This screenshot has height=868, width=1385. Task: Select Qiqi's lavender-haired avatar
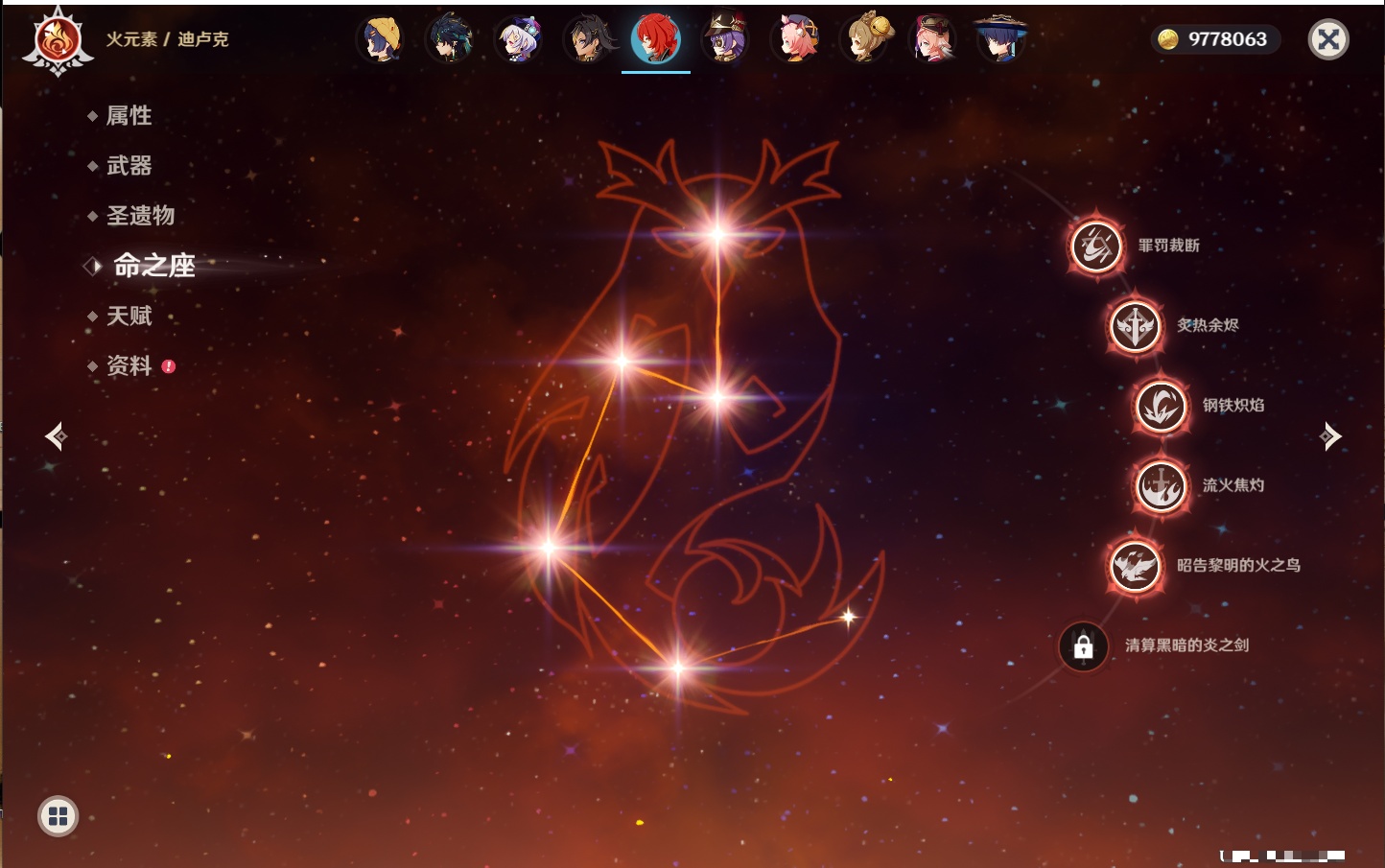[x=519, y=39]
